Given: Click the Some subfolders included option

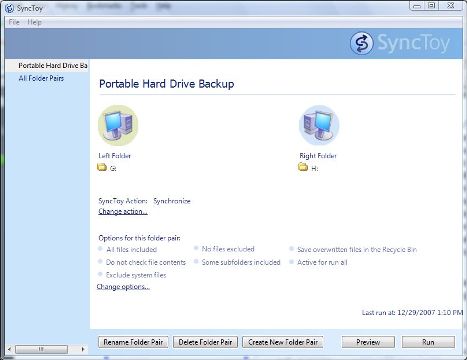Looking at the screenshot, I should coord(241,262).
